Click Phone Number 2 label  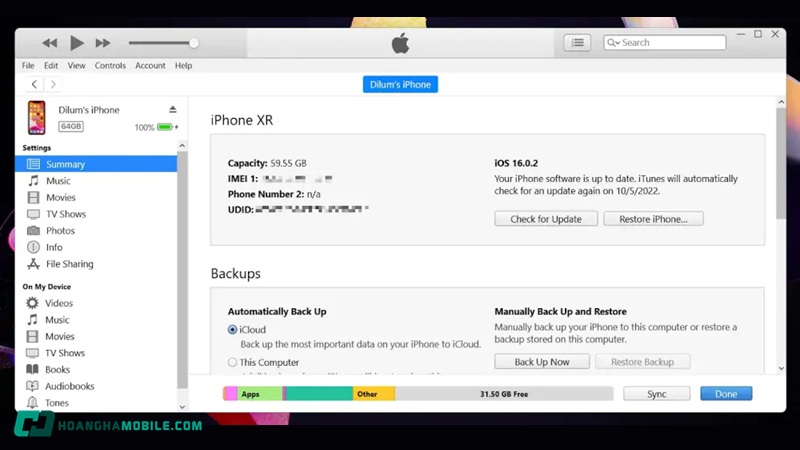pos(266,194)
